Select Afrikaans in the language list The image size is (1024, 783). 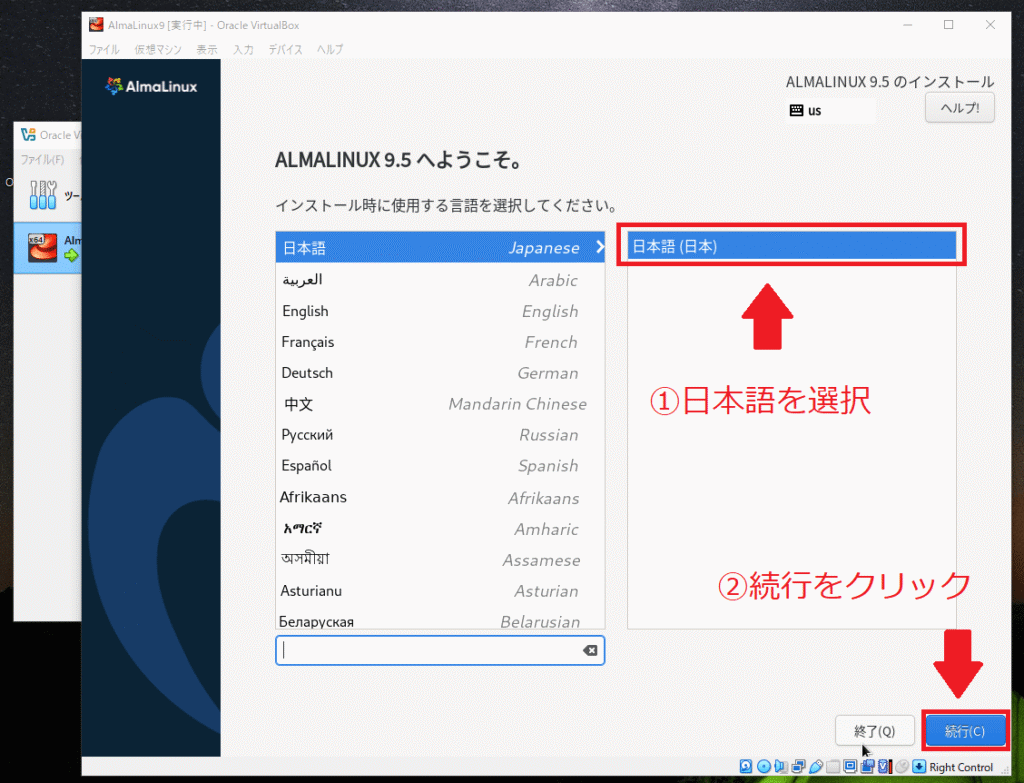point(440,497)
